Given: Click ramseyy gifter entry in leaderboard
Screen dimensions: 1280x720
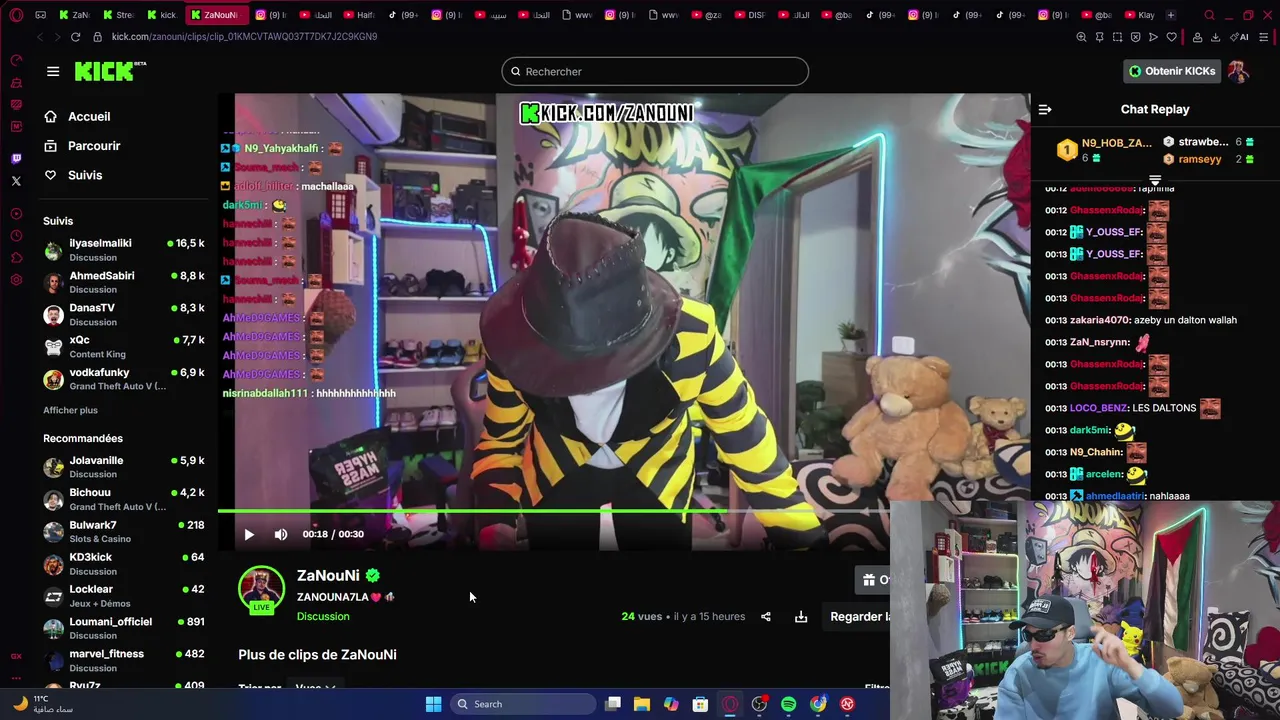Looking at the screenshot, I should 1208,159.
